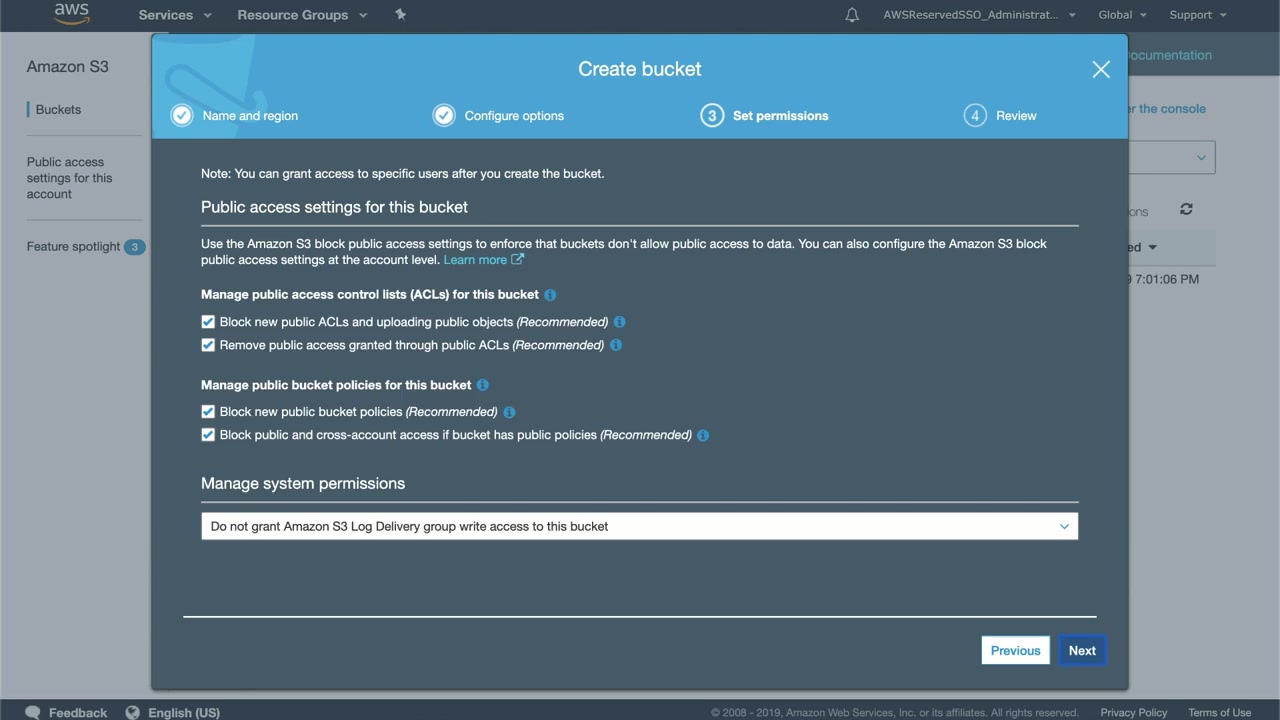1280x720 pixels.
Task: Show info for Manage public bucket policies
Action: coord(483,385)
